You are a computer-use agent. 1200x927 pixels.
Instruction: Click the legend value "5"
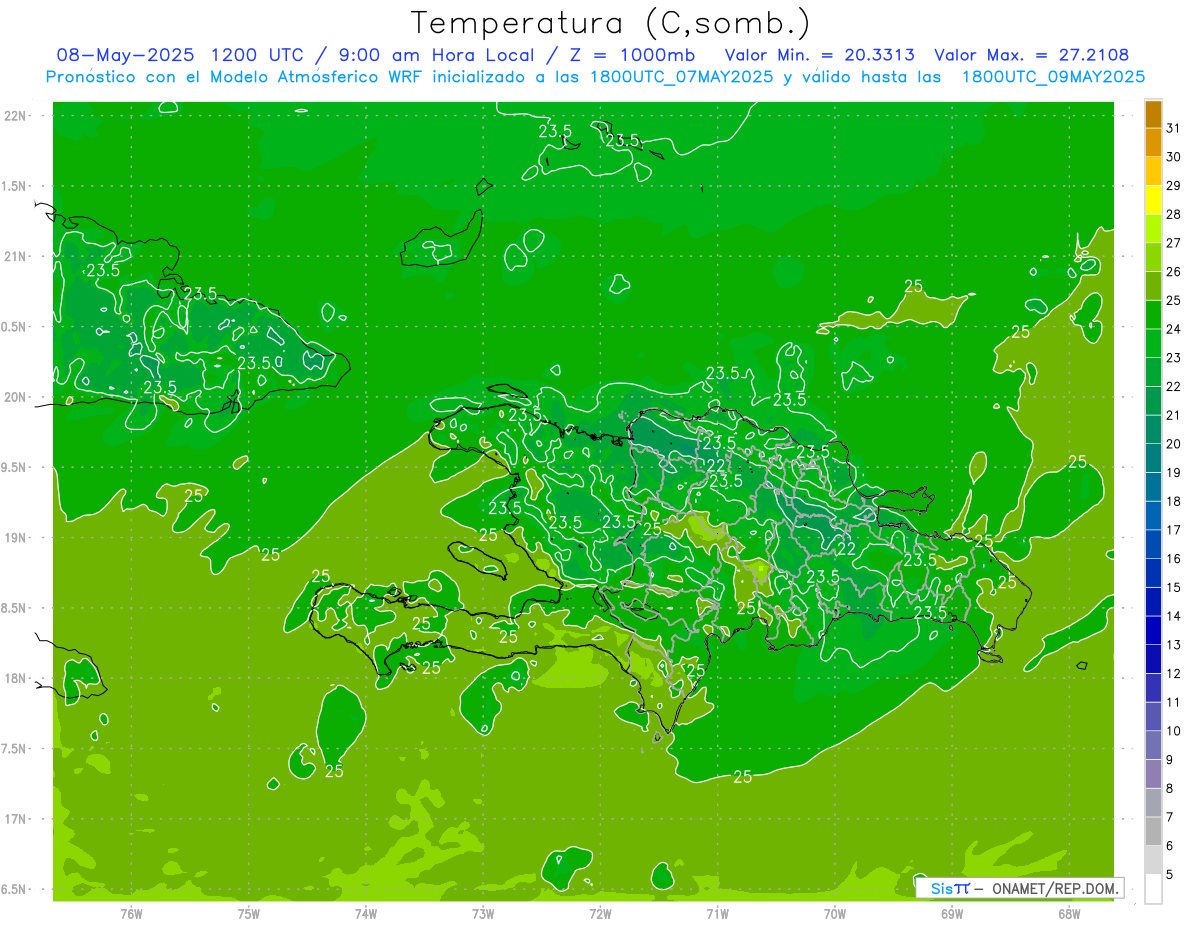click(x=1170, y=875)
